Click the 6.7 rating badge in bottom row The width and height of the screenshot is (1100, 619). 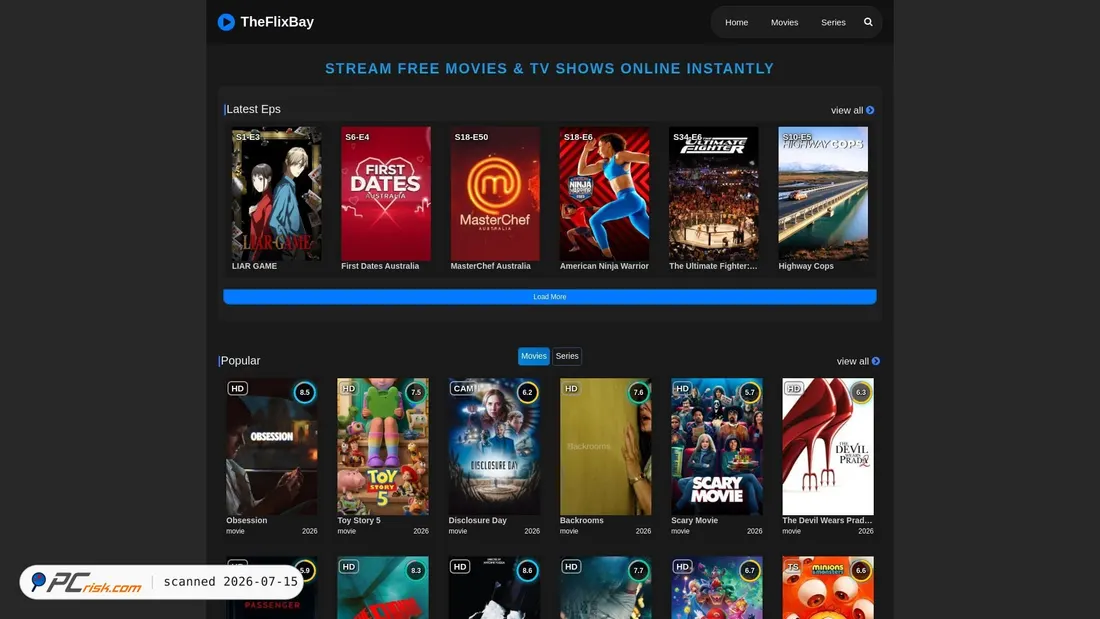749,571
